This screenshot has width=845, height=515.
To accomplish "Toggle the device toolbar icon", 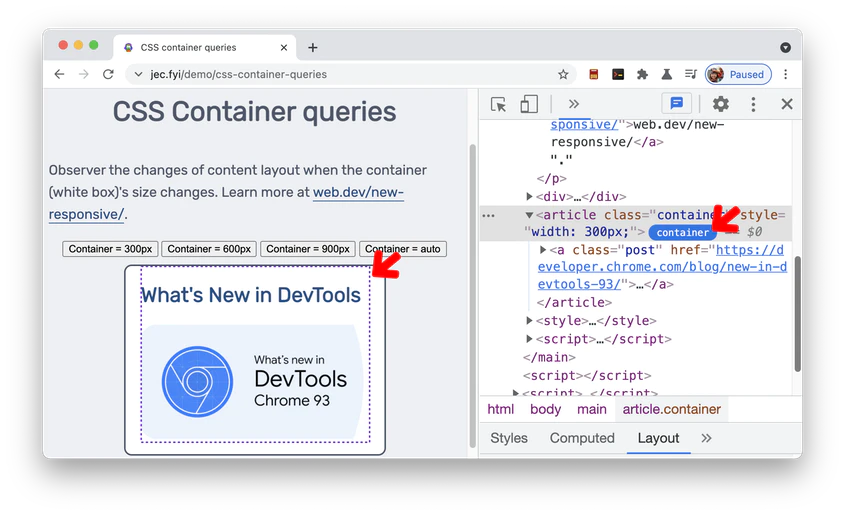I will 529,104.
